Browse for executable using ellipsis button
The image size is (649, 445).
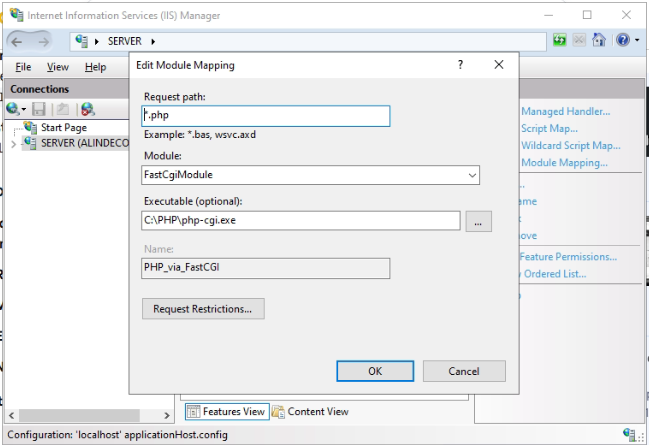(x=478, y=221)
